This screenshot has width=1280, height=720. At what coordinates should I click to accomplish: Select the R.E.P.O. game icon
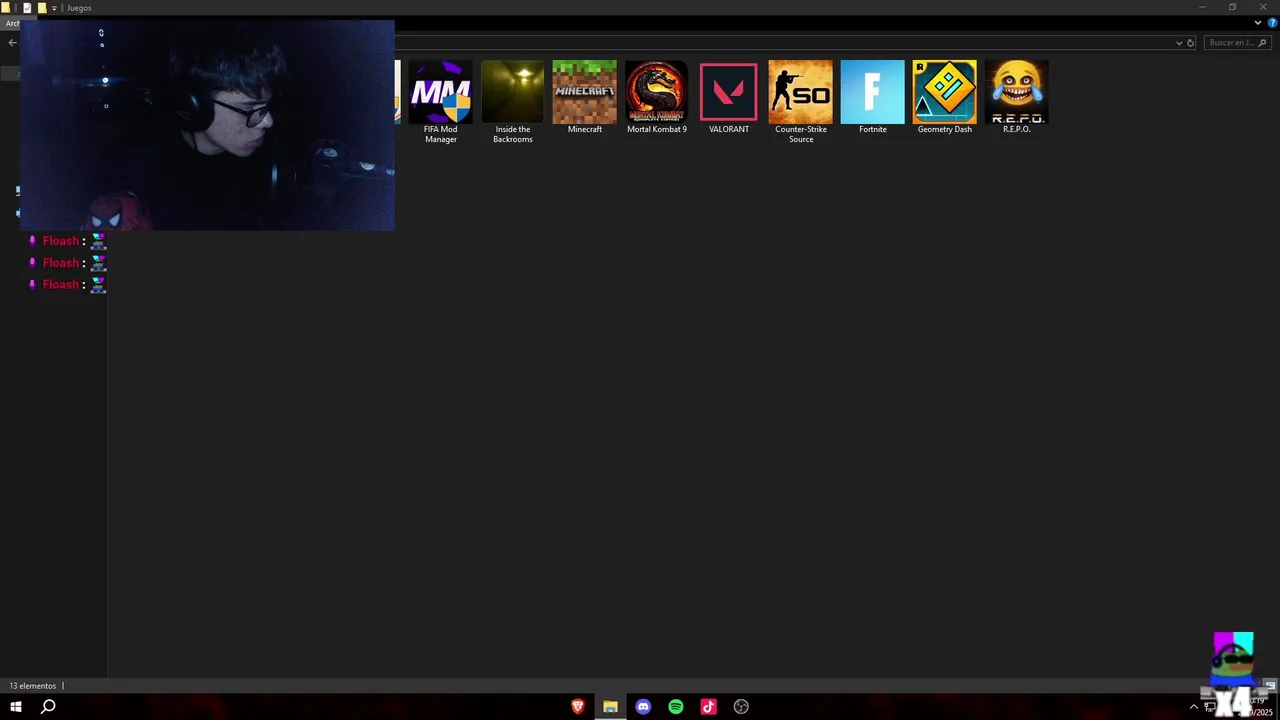tap(1017, 92)
